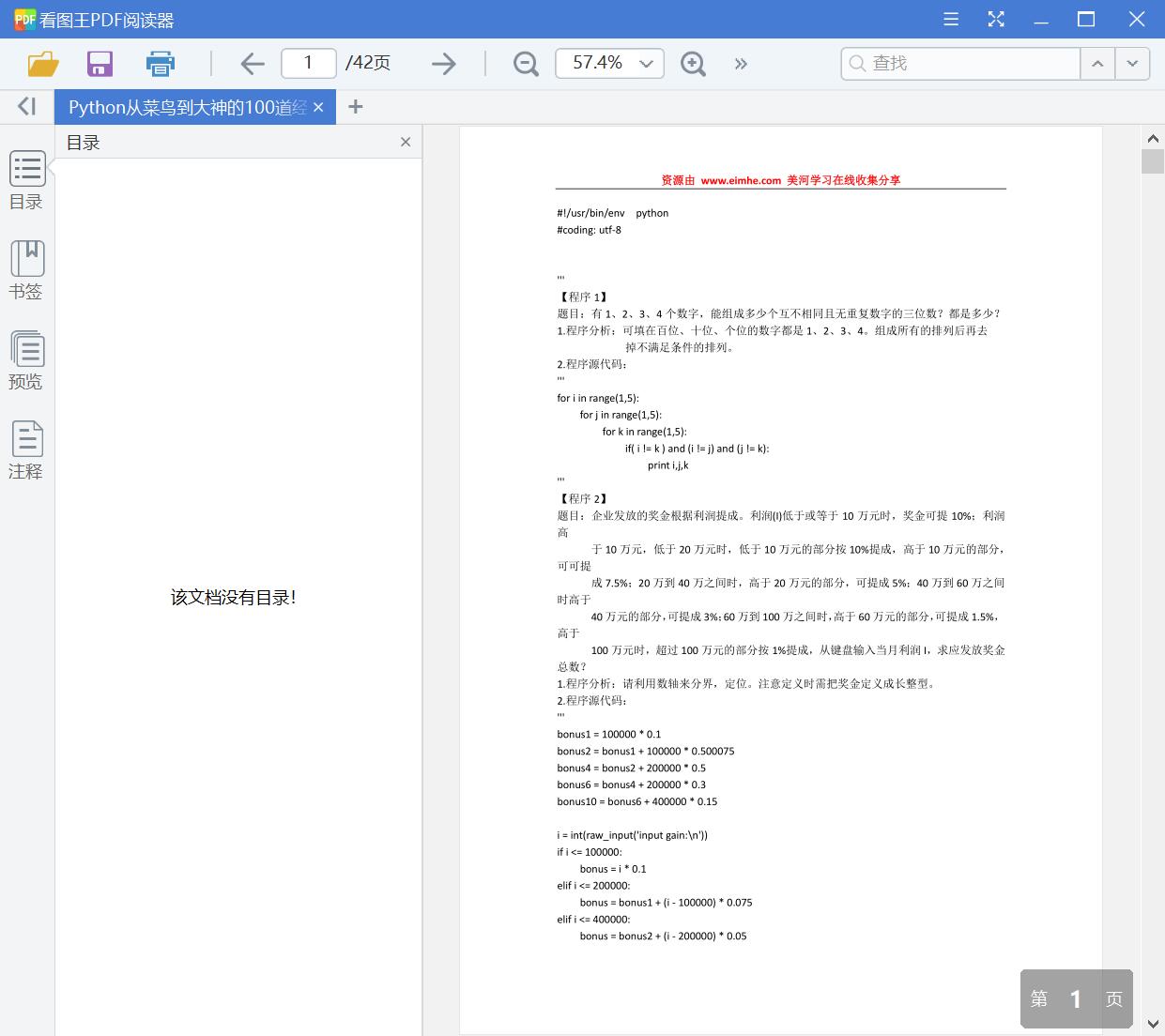This screenshot has width=1165, height=1036.
Task: Open a PDF file
Action: [x=41, y=63]
